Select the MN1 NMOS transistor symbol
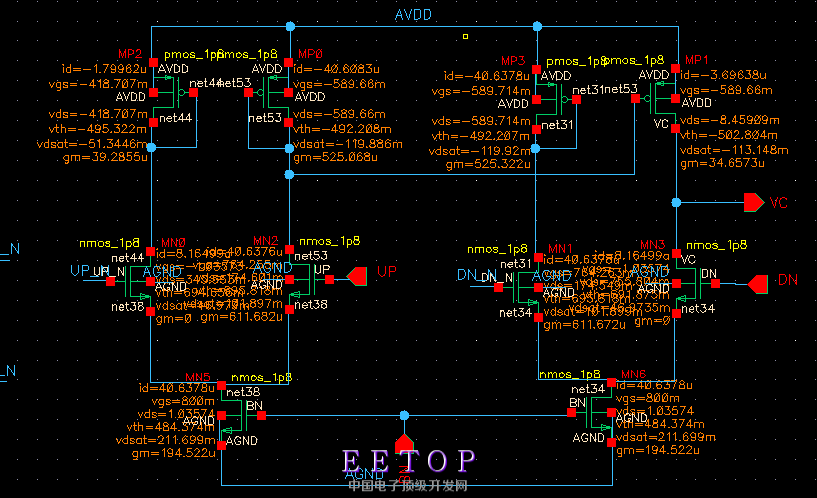 pos(518,288)
